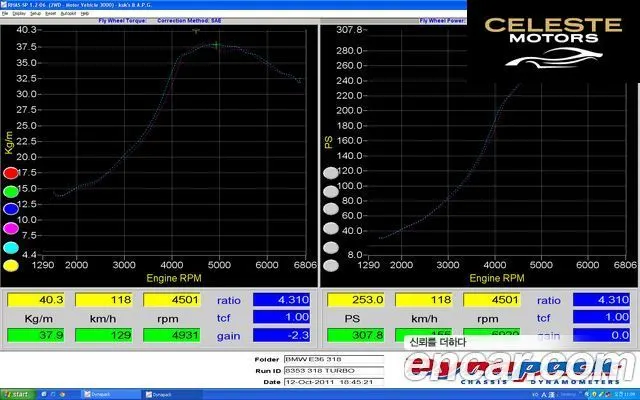The height and width of the screenshot is (400, 640).
Task: Click the blue tcf 1.00 field in torque panel
Action: point(281,317)
